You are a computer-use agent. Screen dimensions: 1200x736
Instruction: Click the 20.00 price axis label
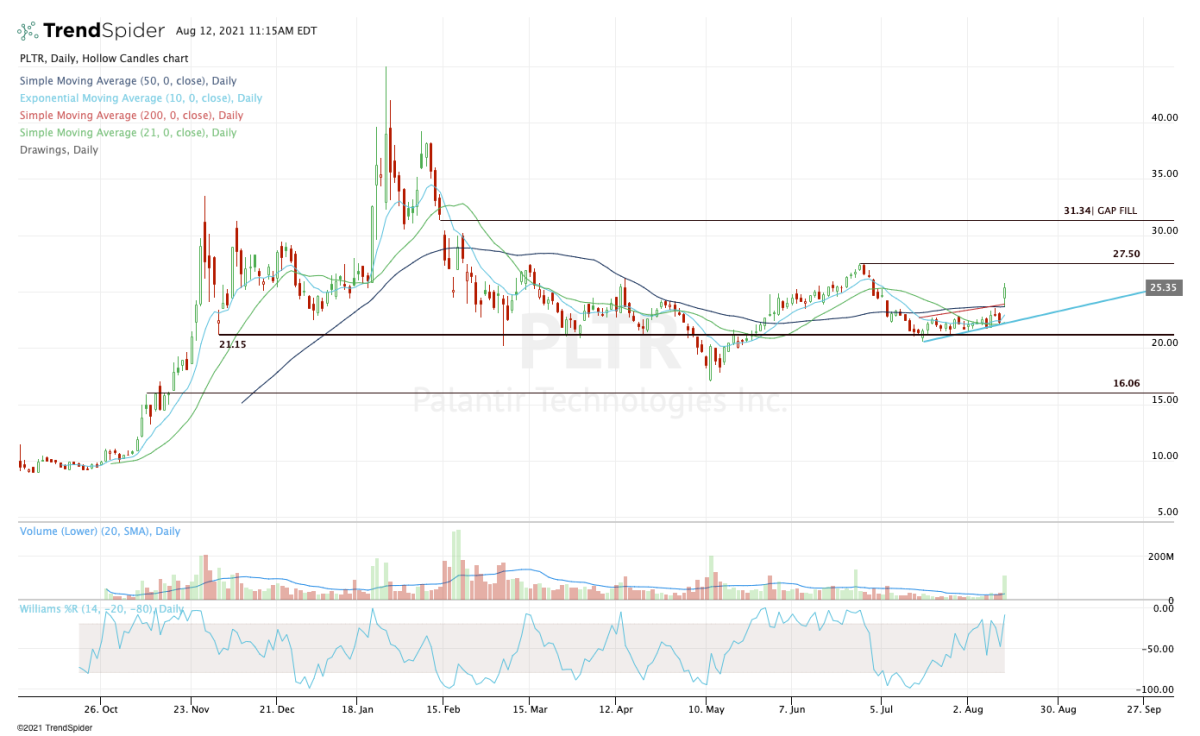pyautogui.click(x=1163, y=343)
